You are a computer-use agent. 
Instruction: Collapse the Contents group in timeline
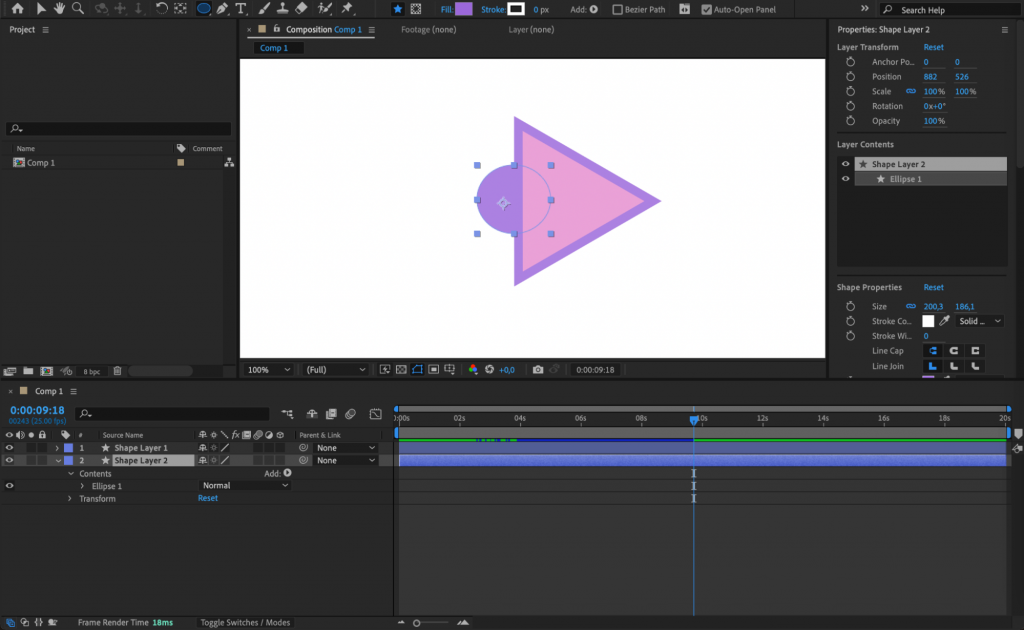(x=72, y=473)
